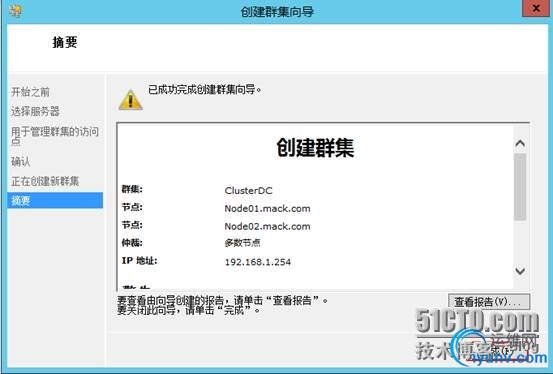Click the 群集: label in report

132,189
